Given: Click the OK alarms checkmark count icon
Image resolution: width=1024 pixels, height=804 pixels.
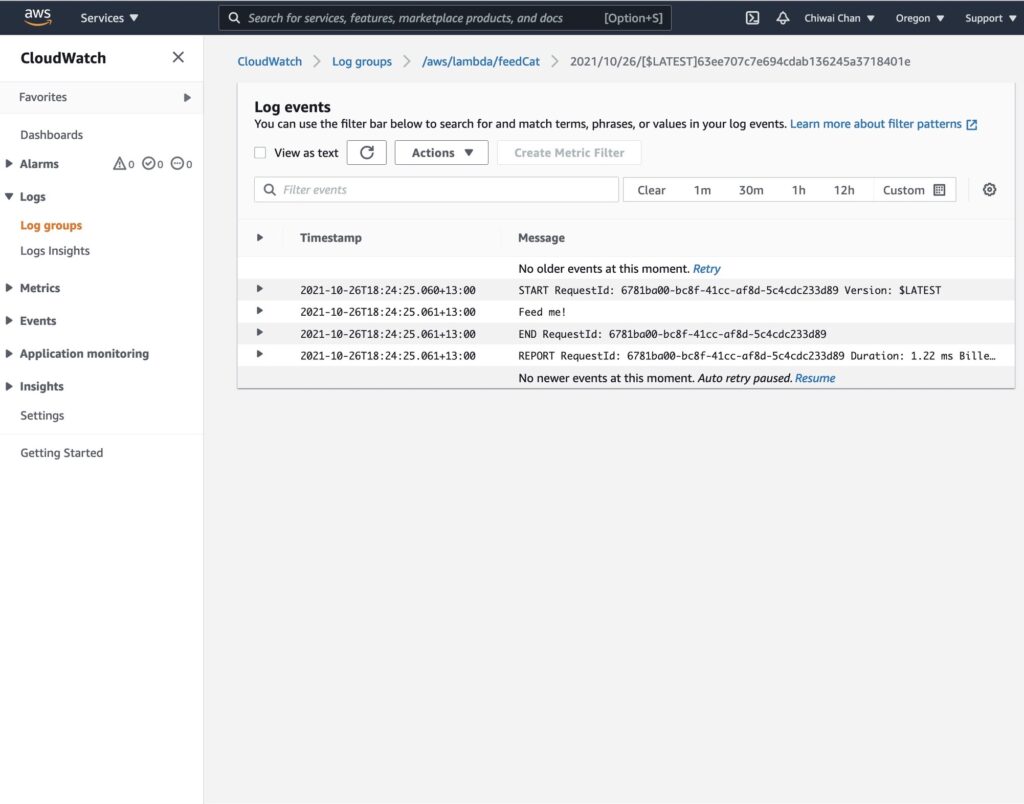Looking at the screenshot, I should pos(149,163).
